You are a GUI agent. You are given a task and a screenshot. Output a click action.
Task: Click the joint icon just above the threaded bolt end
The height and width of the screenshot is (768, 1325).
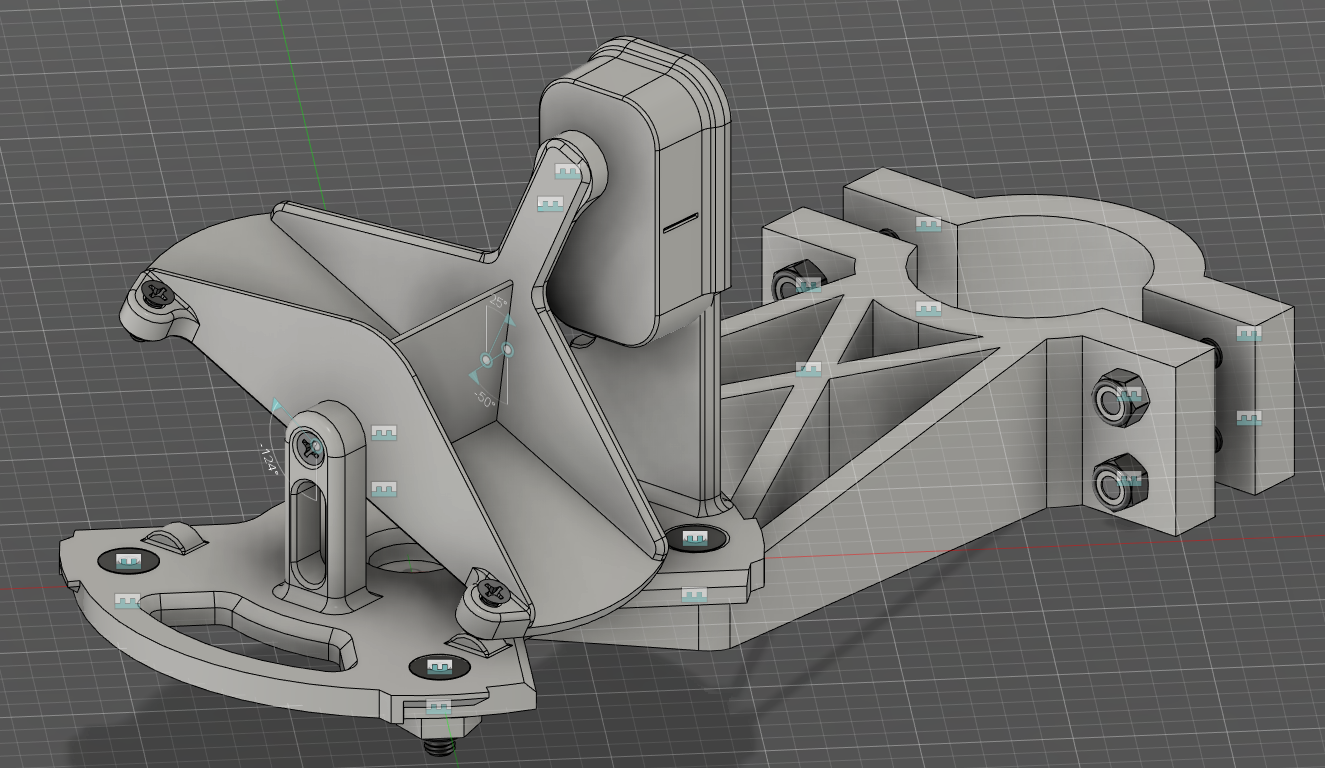[437, 707]
